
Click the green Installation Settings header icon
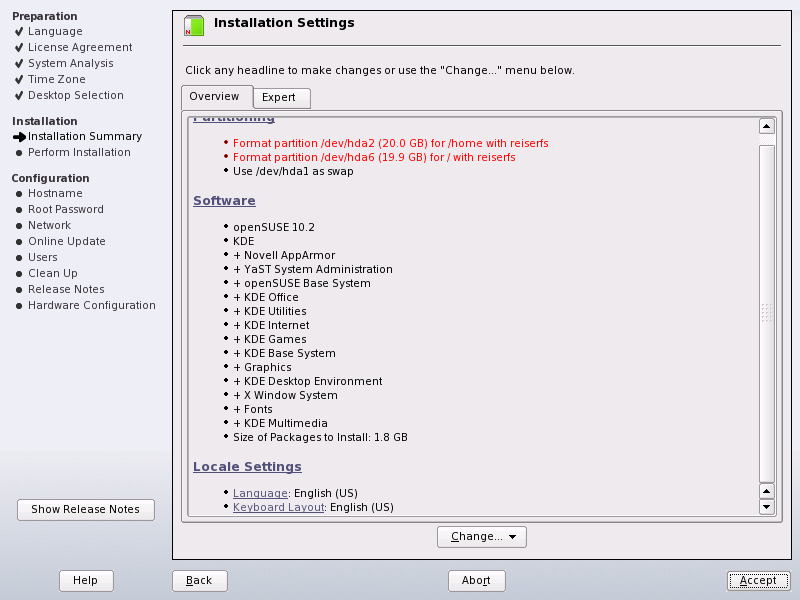[194, 26]
